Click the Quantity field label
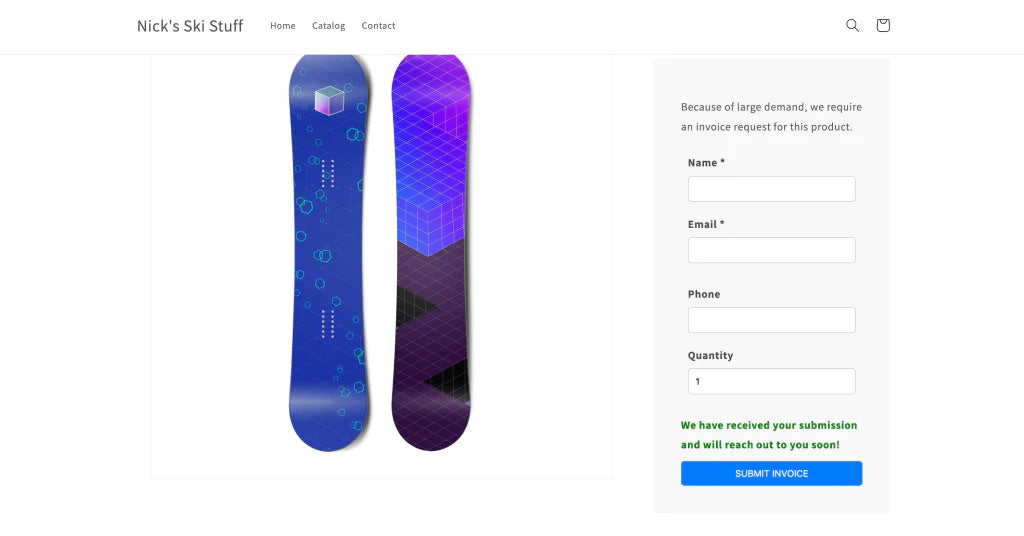Viewport: 1024px width, 536px height. coord(710,356)
